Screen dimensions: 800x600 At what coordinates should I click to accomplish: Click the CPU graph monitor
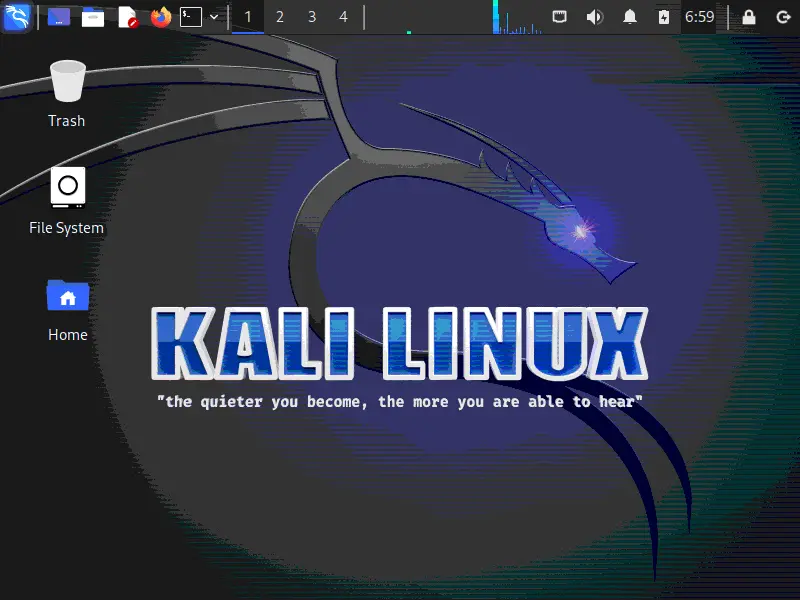517,17
